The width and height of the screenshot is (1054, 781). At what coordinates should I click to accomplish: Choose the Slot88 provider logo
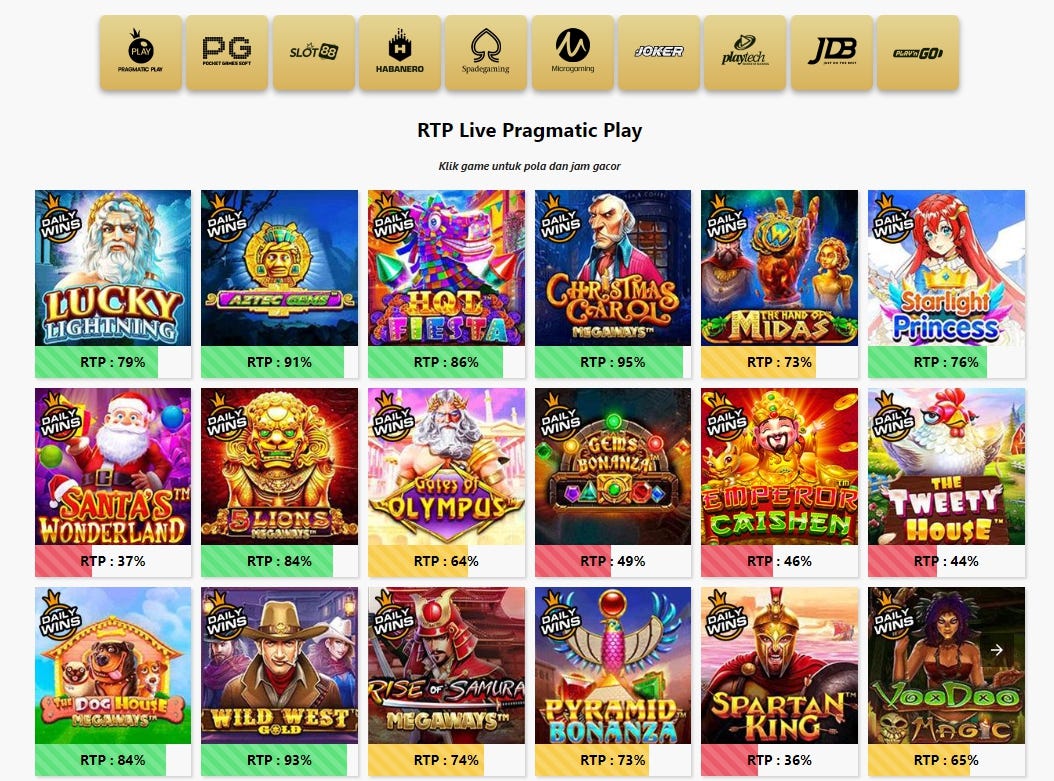(x=313, y=52)
